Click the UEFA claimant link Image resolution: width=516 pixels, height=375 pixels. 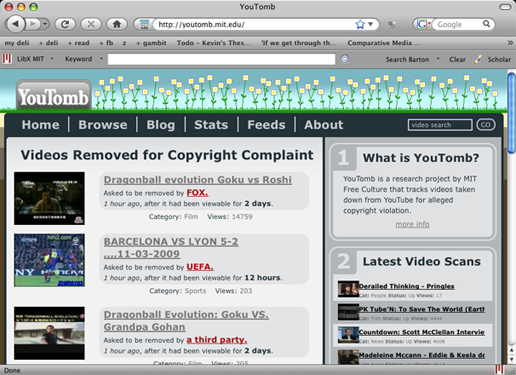tap(200, 267)
